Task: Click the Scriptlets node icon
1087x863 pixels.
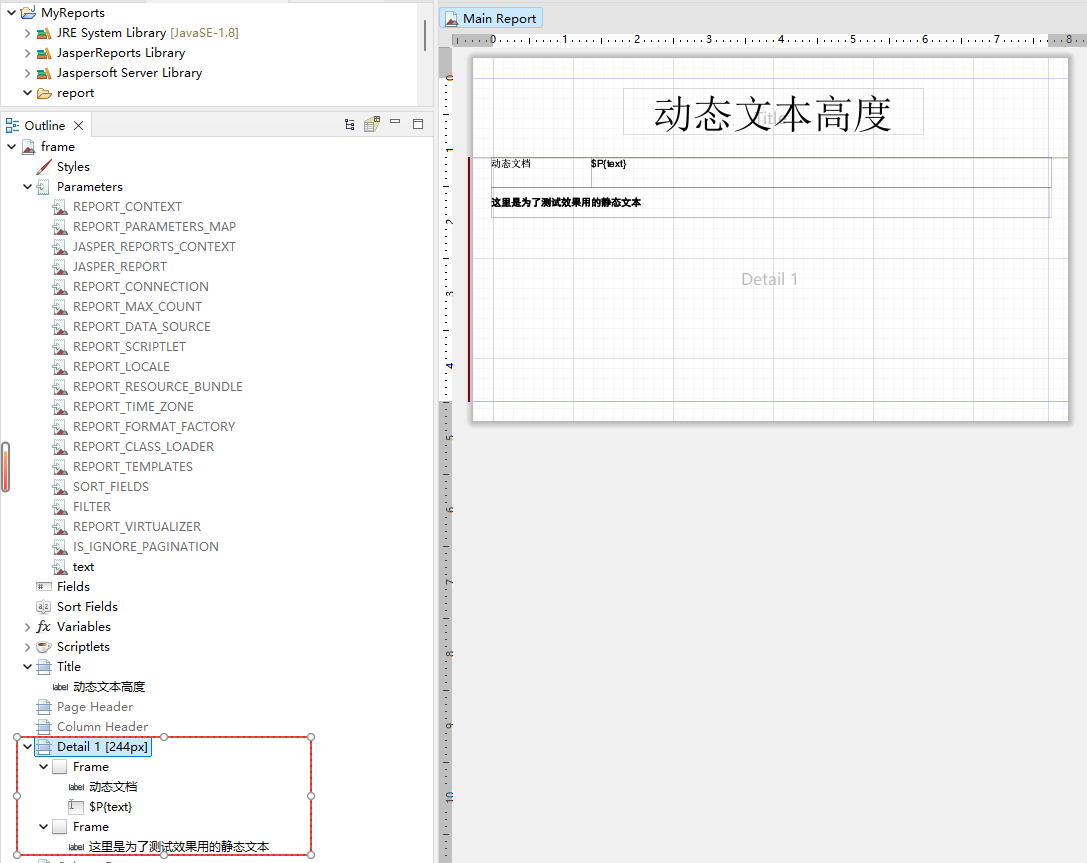Action: point(43,647)
